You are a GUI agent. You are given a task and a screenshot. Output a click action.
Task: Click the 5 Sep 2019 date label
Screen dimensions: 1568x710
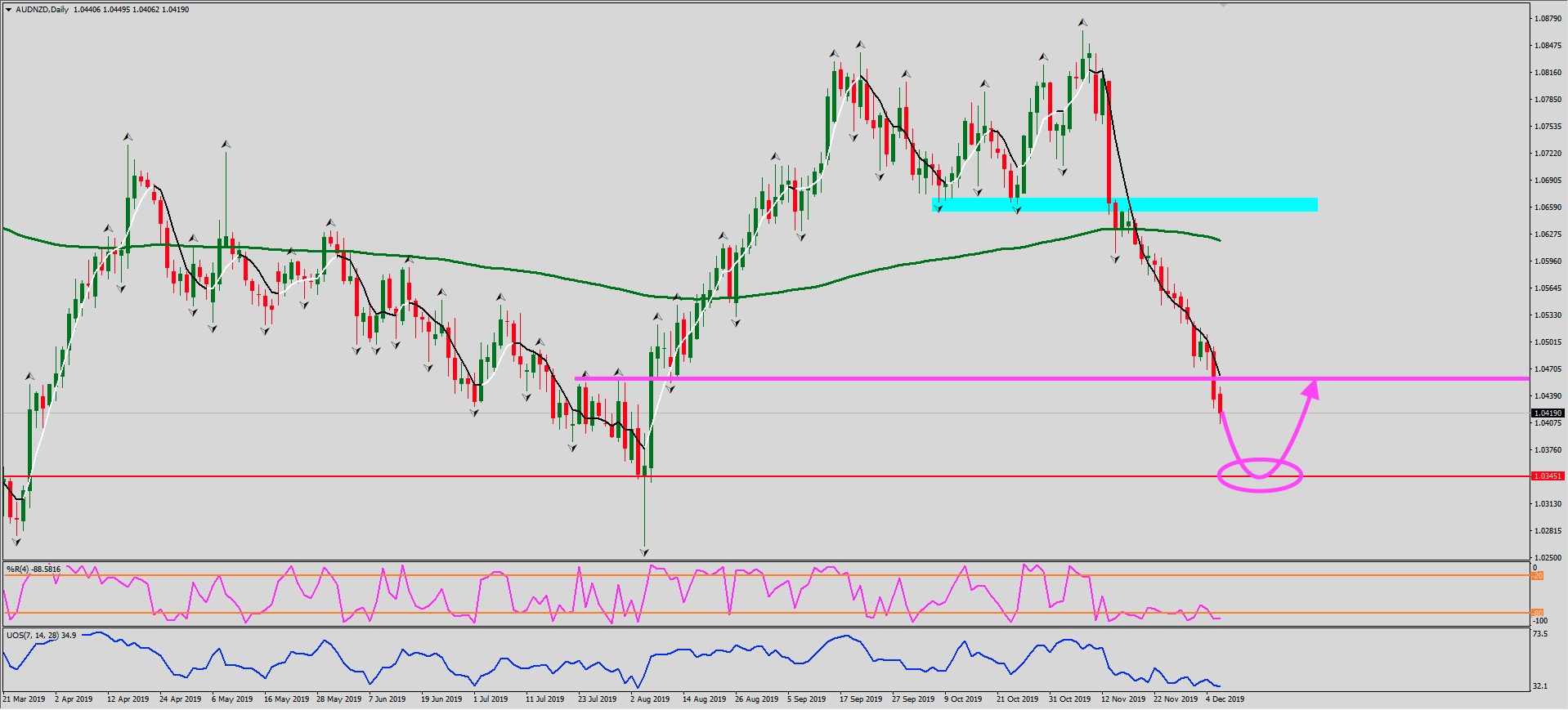(x=806, y=699)
